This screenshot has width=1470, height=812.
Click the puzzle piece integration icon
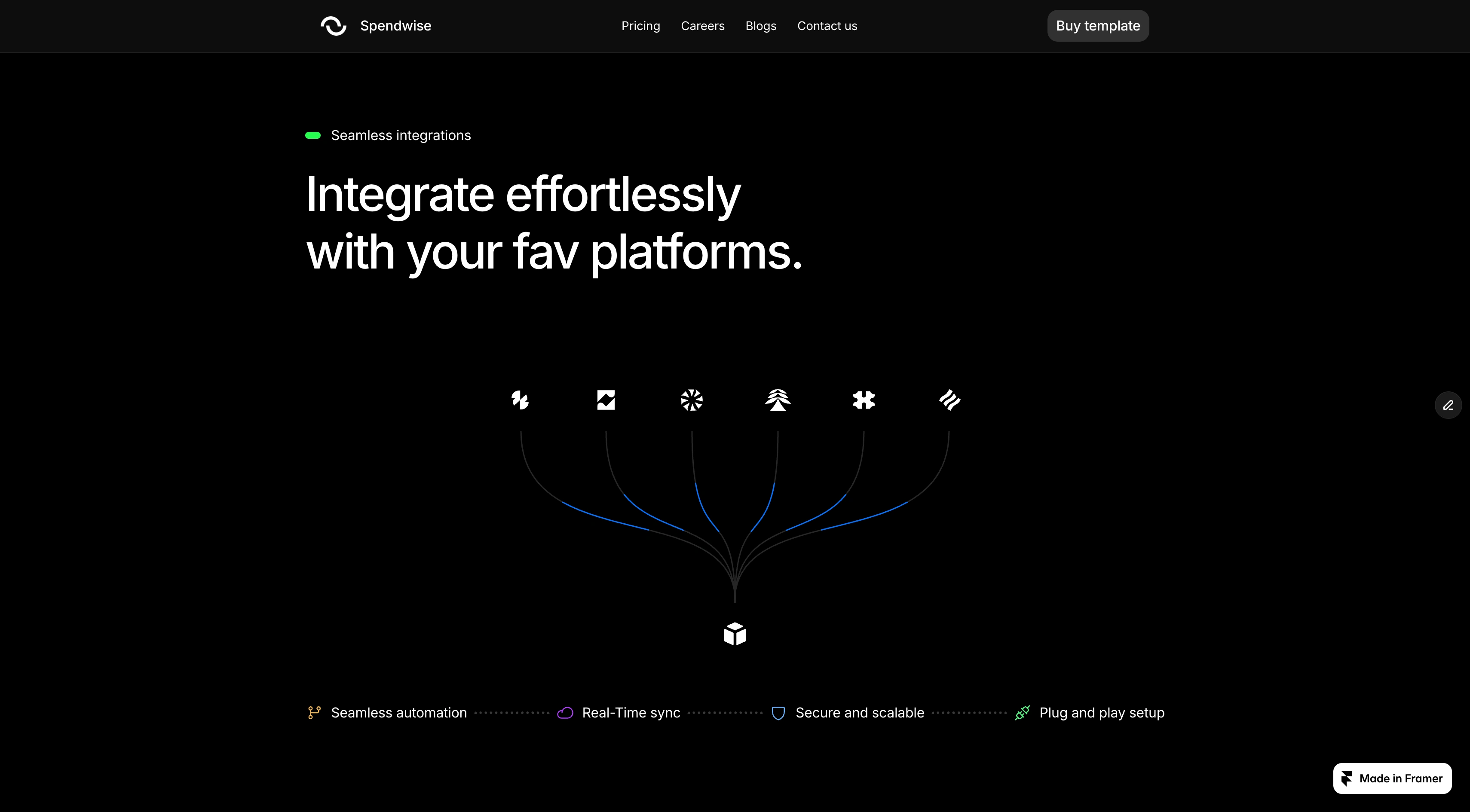864,400
